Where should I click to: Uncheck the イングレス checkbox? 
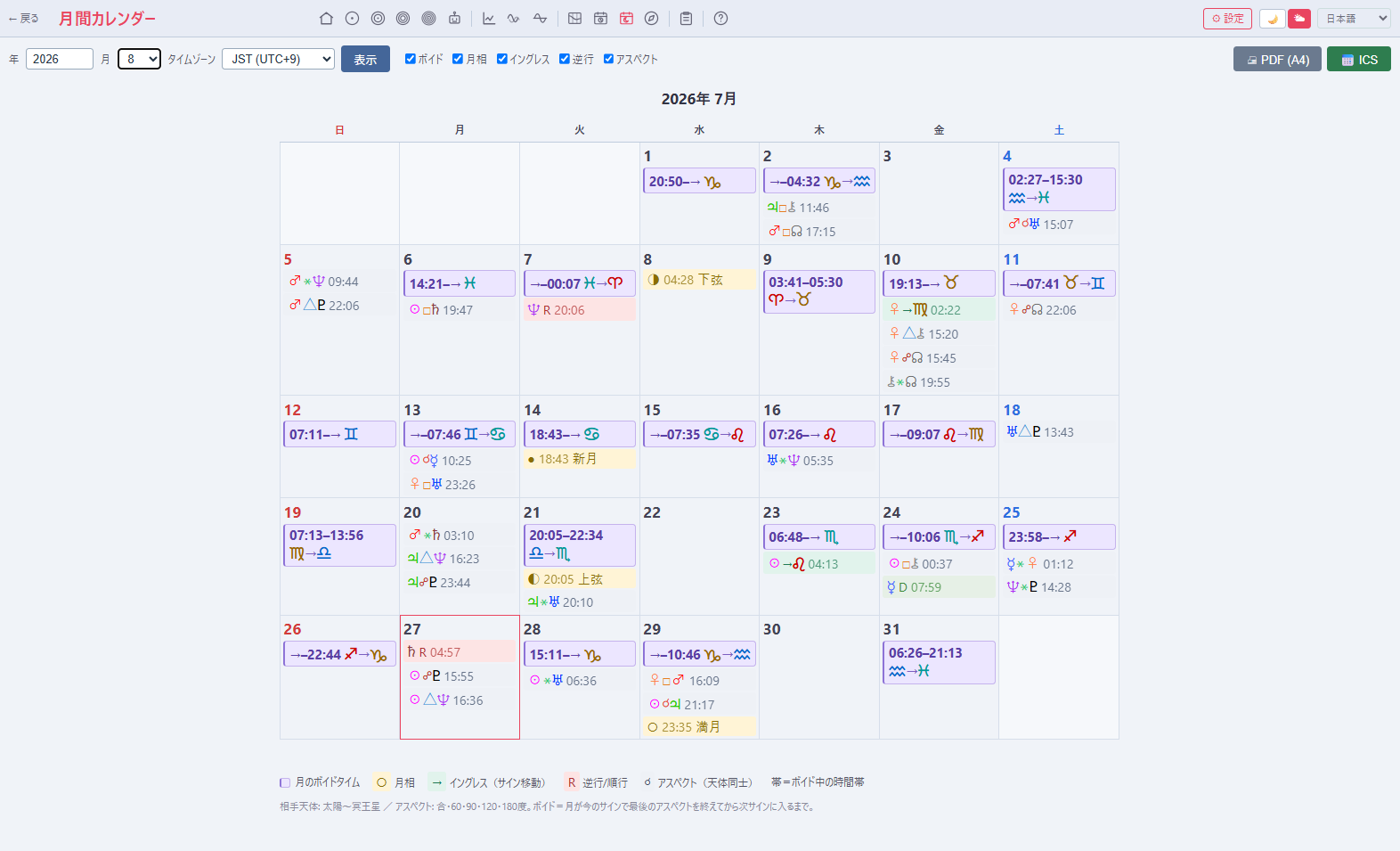[502, 59]
